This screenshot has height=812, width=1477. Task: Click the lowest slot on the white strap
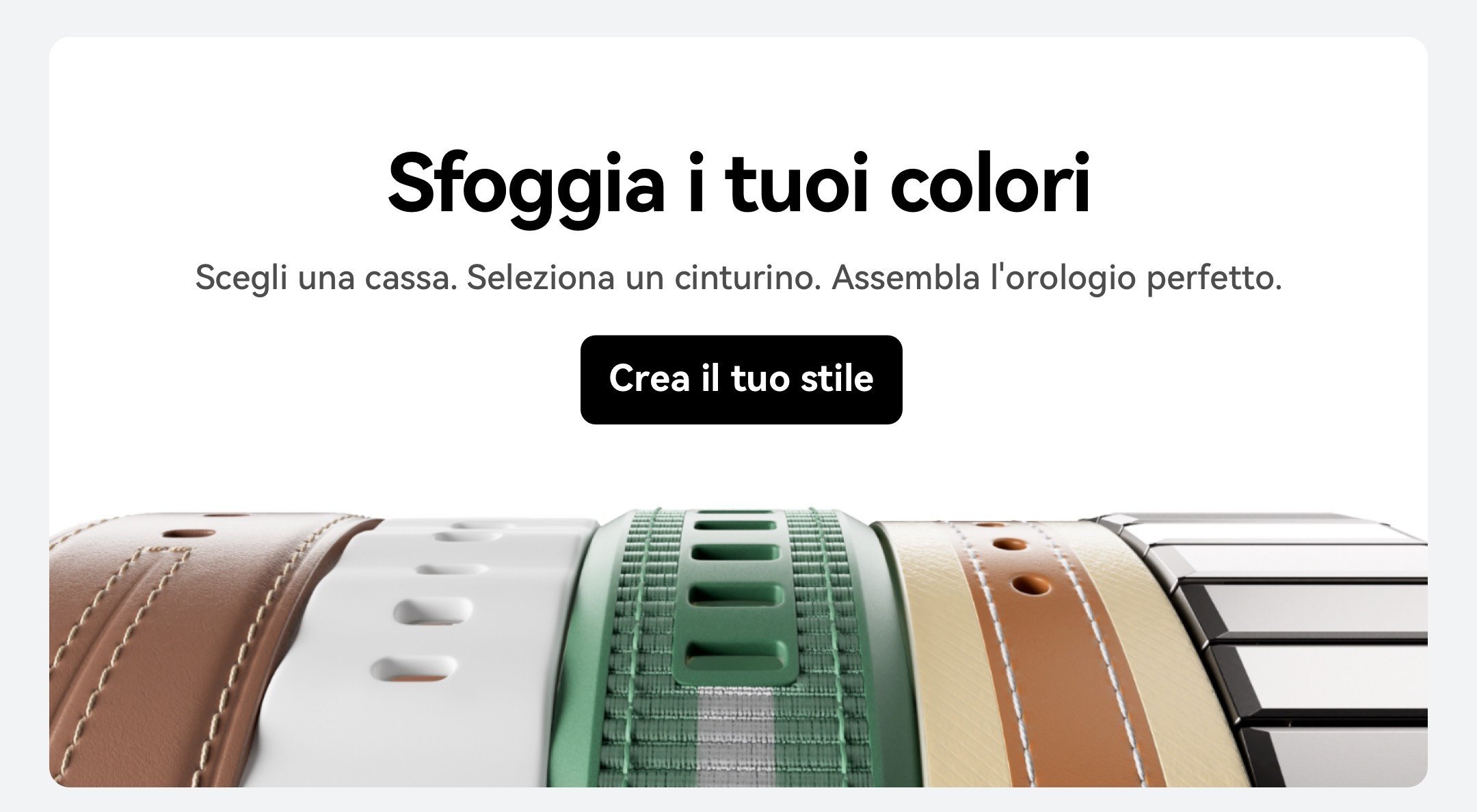point(414,668)
